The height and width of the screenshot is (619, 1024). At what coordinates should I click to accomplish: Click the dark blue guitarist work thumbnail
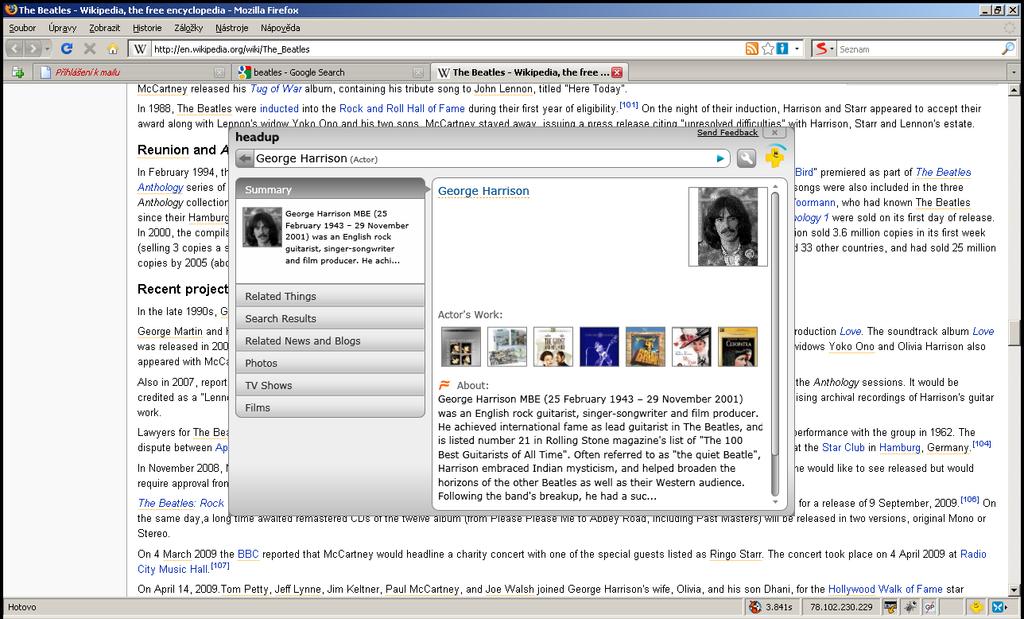[x=599, y=347]
